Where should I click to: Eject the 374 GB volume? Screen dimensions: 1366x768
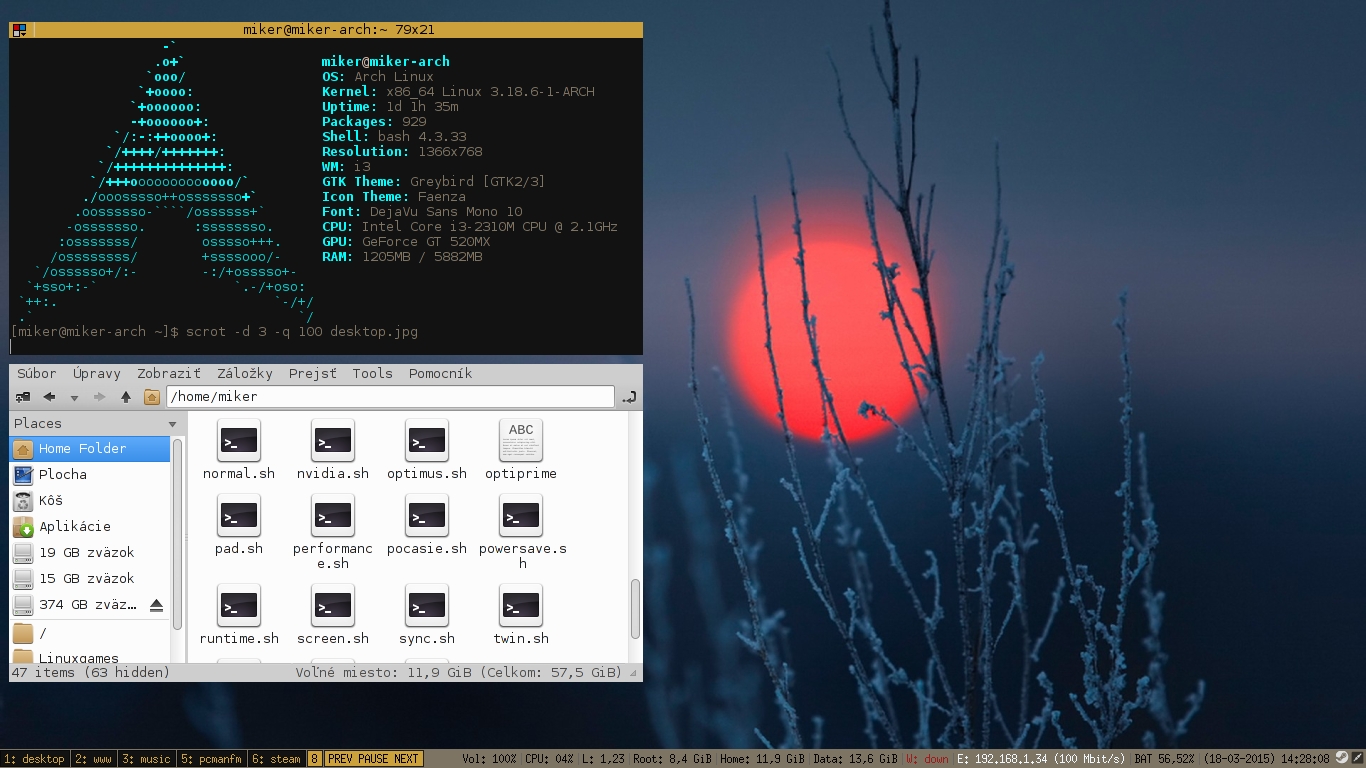156,605
